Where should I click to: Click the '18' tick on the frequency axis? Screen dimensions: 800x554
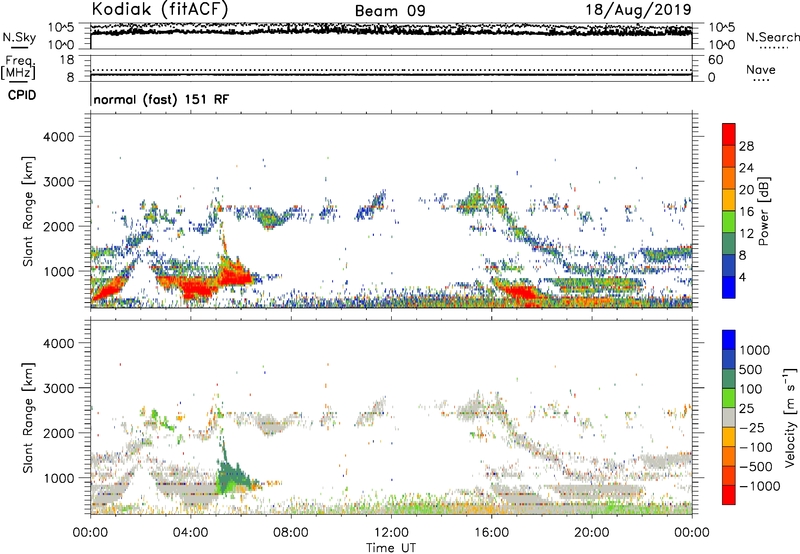[x=67, y=60]
